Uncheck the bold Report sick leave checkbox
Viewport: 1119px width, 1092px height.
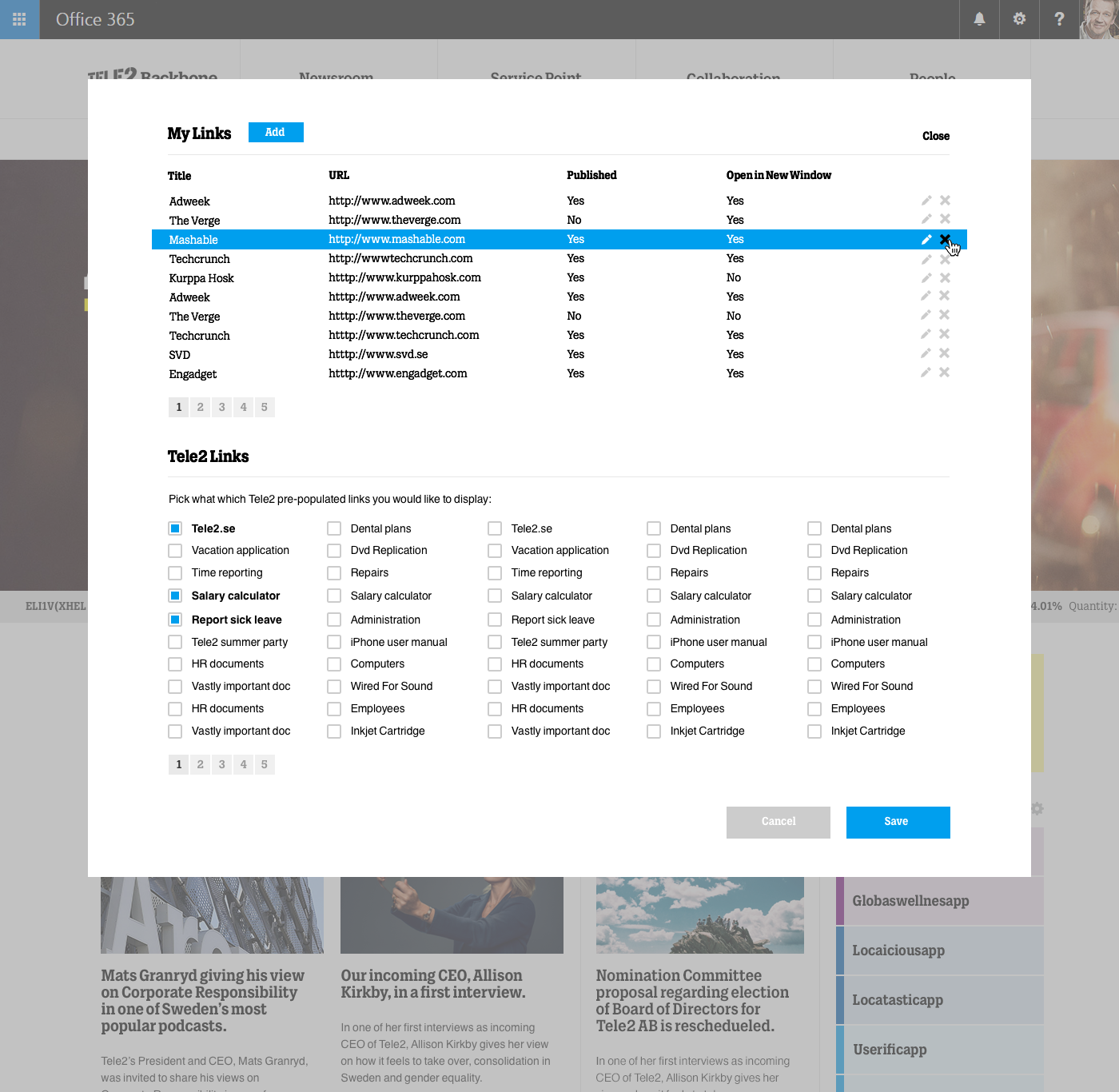click(175, 620)
